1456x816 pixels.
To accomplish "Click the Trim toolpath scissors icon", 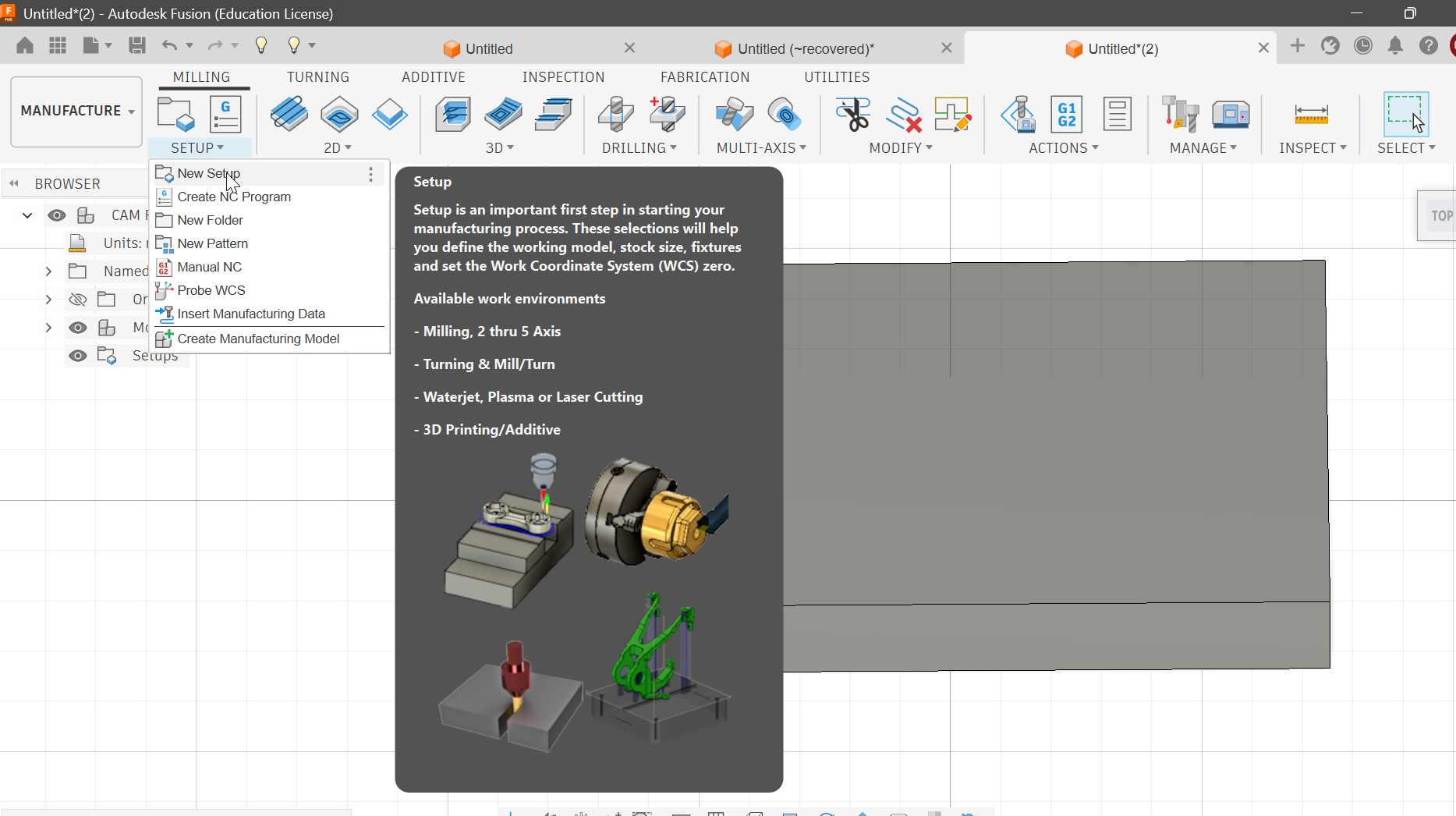I will coord(853,114).
